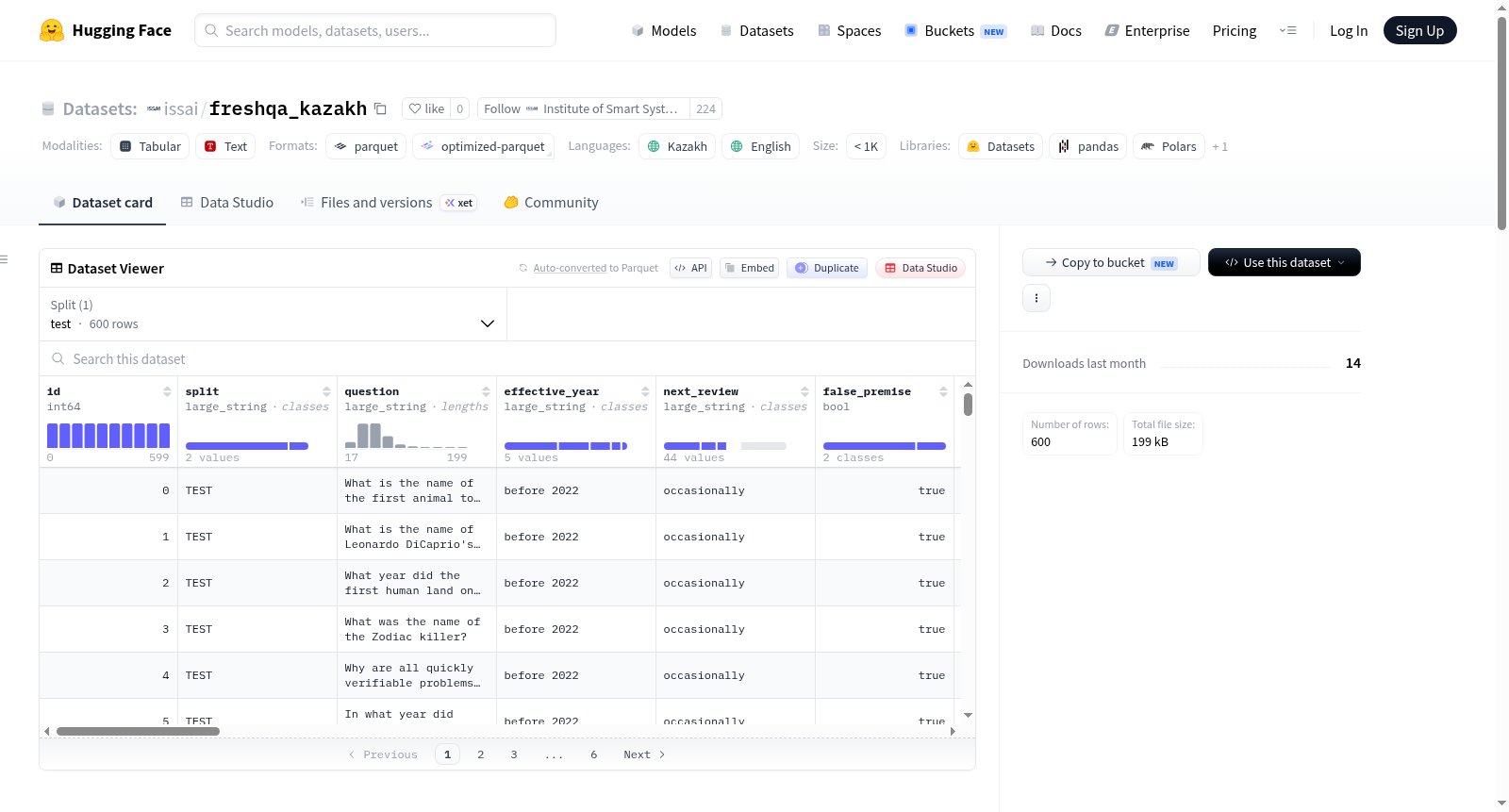The width and height of the screenshot is (1509, 812).
Task: Click the question lengths histogram
Action: [x=406, y=436]
